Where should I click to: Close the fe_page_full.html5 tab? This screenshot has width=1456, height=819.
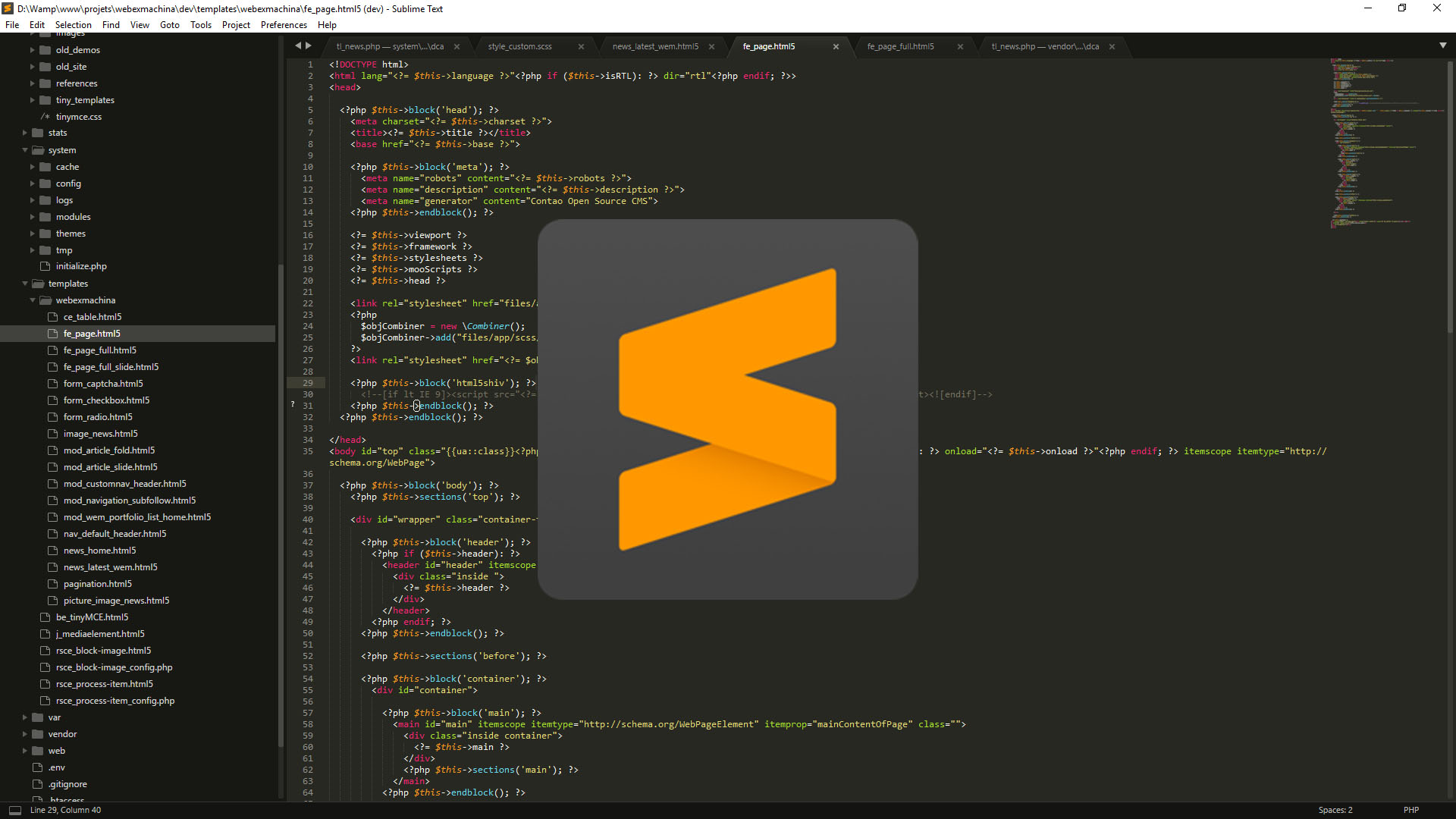[960, 46]
